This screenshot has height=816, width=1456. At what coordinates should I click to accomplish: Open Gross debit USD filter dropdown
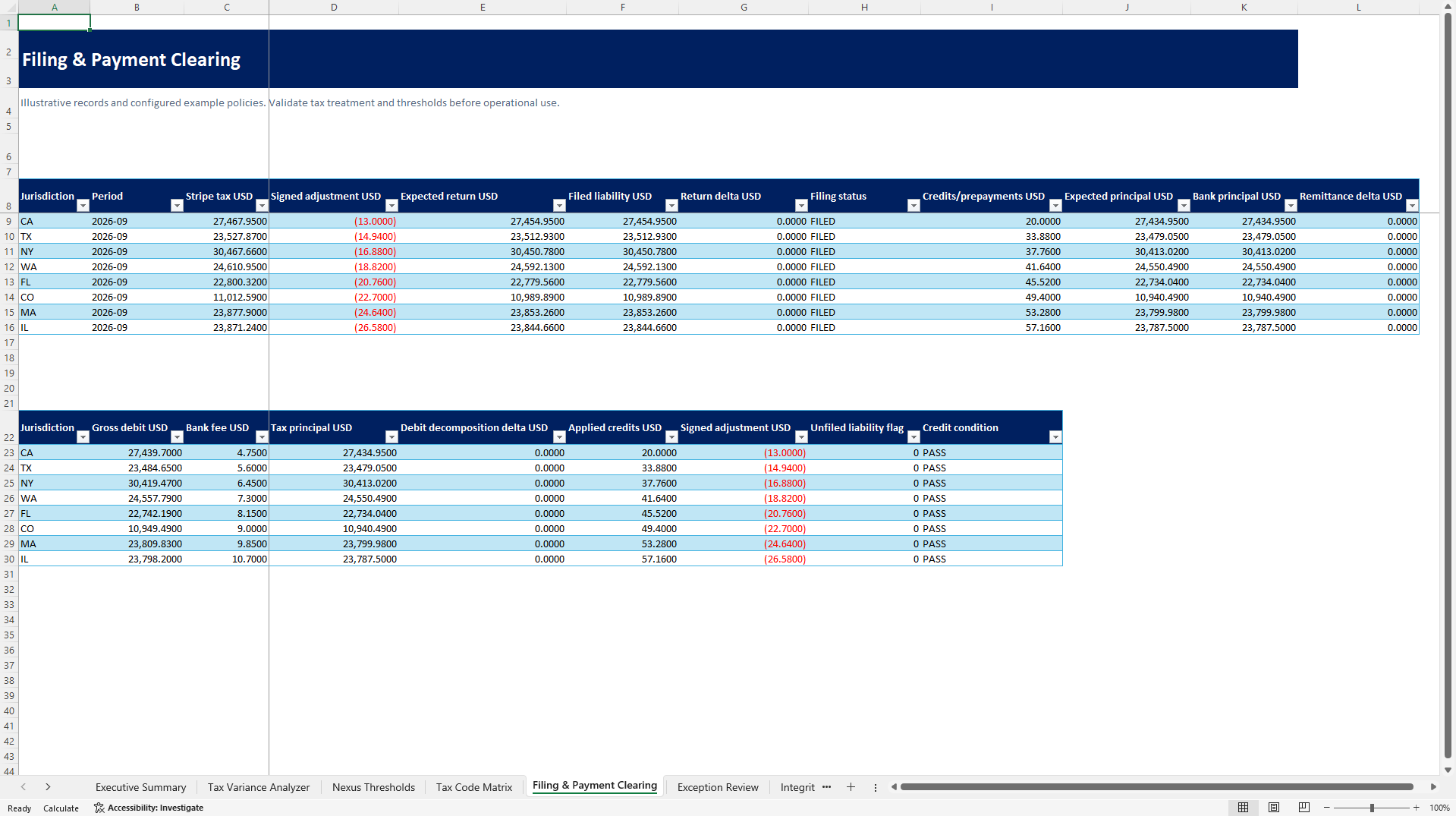click(177, 437)
